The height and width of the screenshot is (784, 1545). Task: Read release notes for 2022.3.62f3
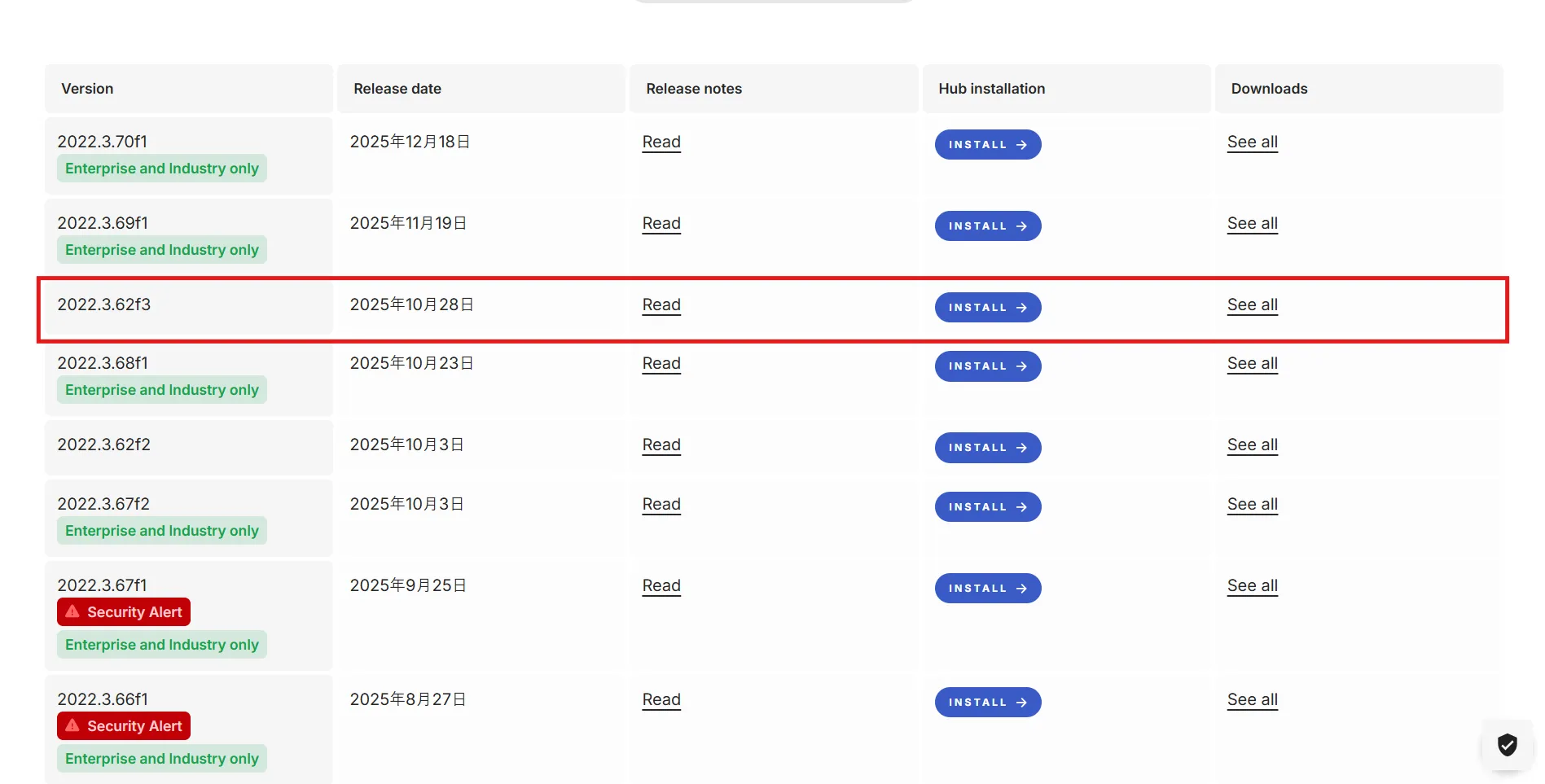click(661, 304)
